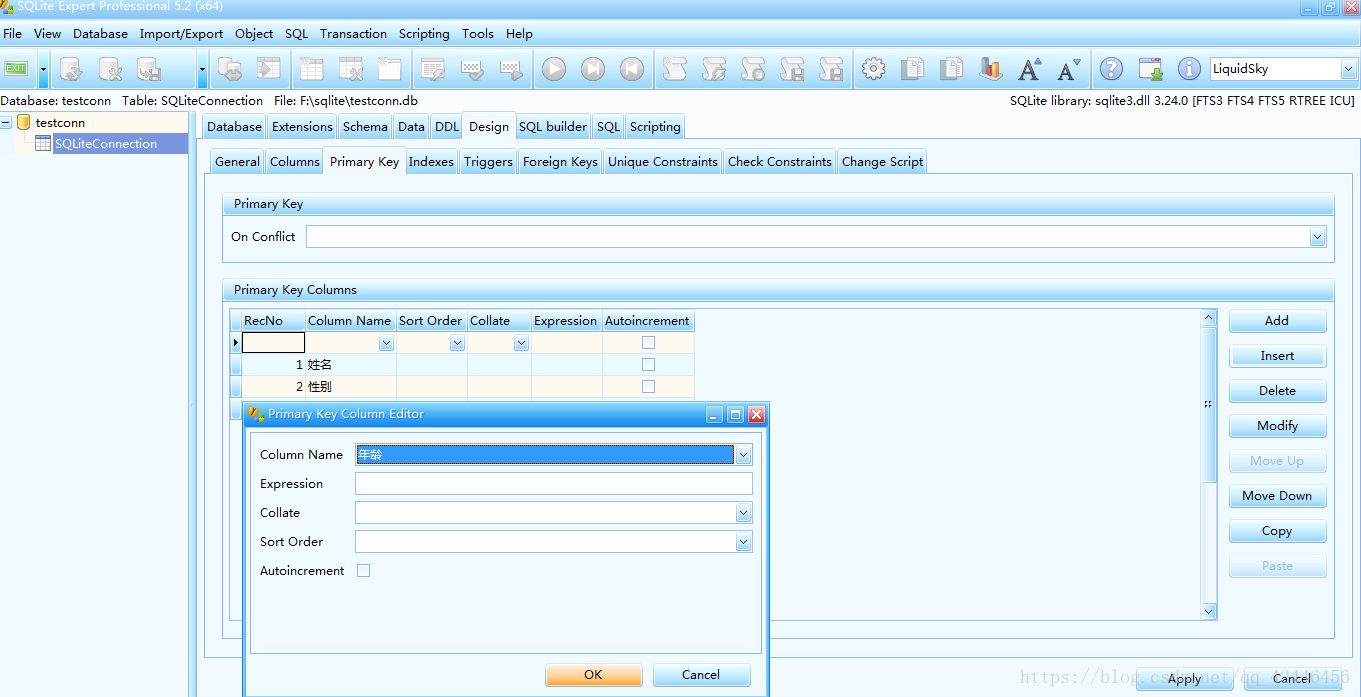The height and width of the screenshot is (697, 1361).
Task: Click the Move Down button
Action: pyautogui.click(x=1277, y=496)
